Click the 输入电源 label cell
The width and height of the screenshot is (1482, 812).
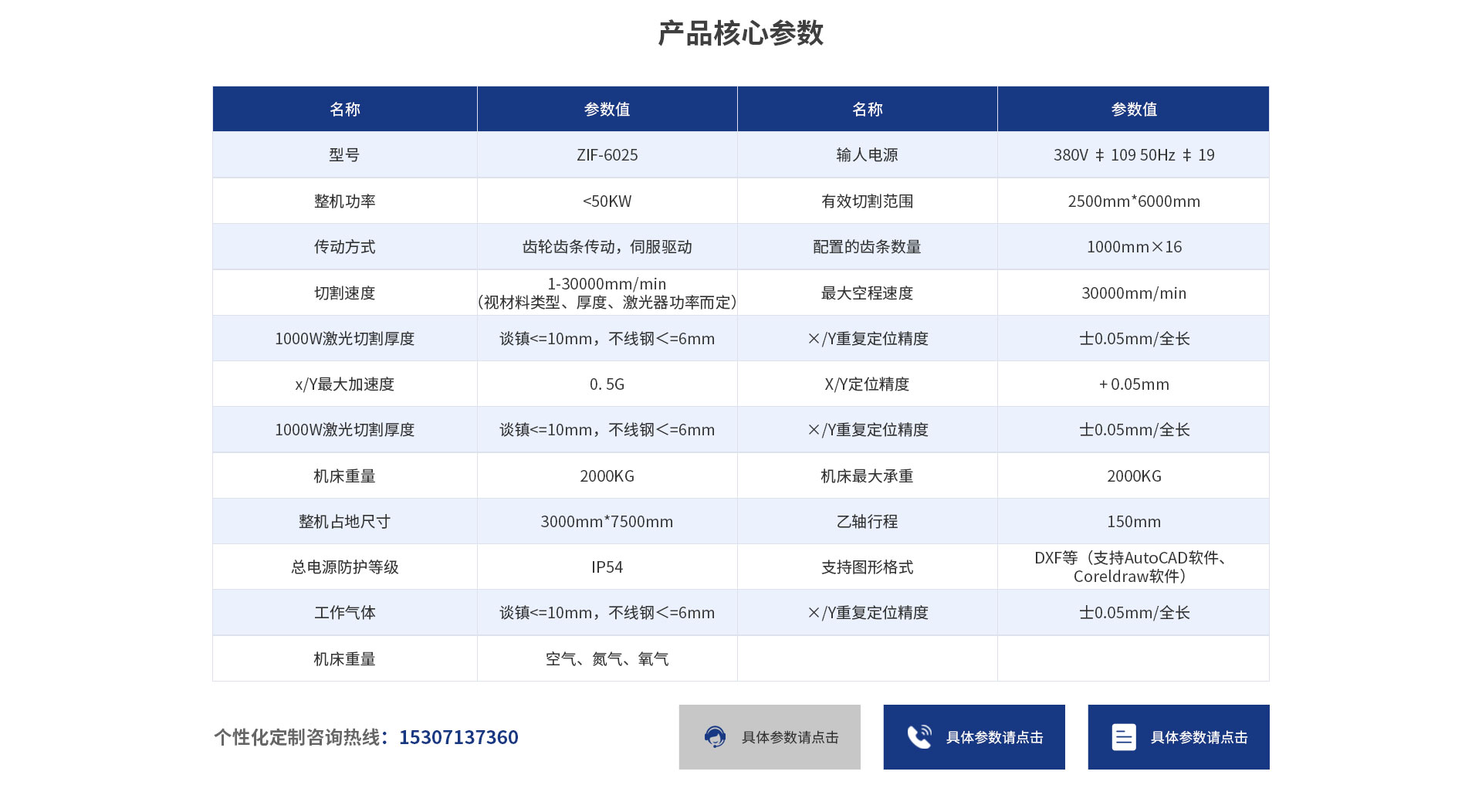(x=867, y=155)
